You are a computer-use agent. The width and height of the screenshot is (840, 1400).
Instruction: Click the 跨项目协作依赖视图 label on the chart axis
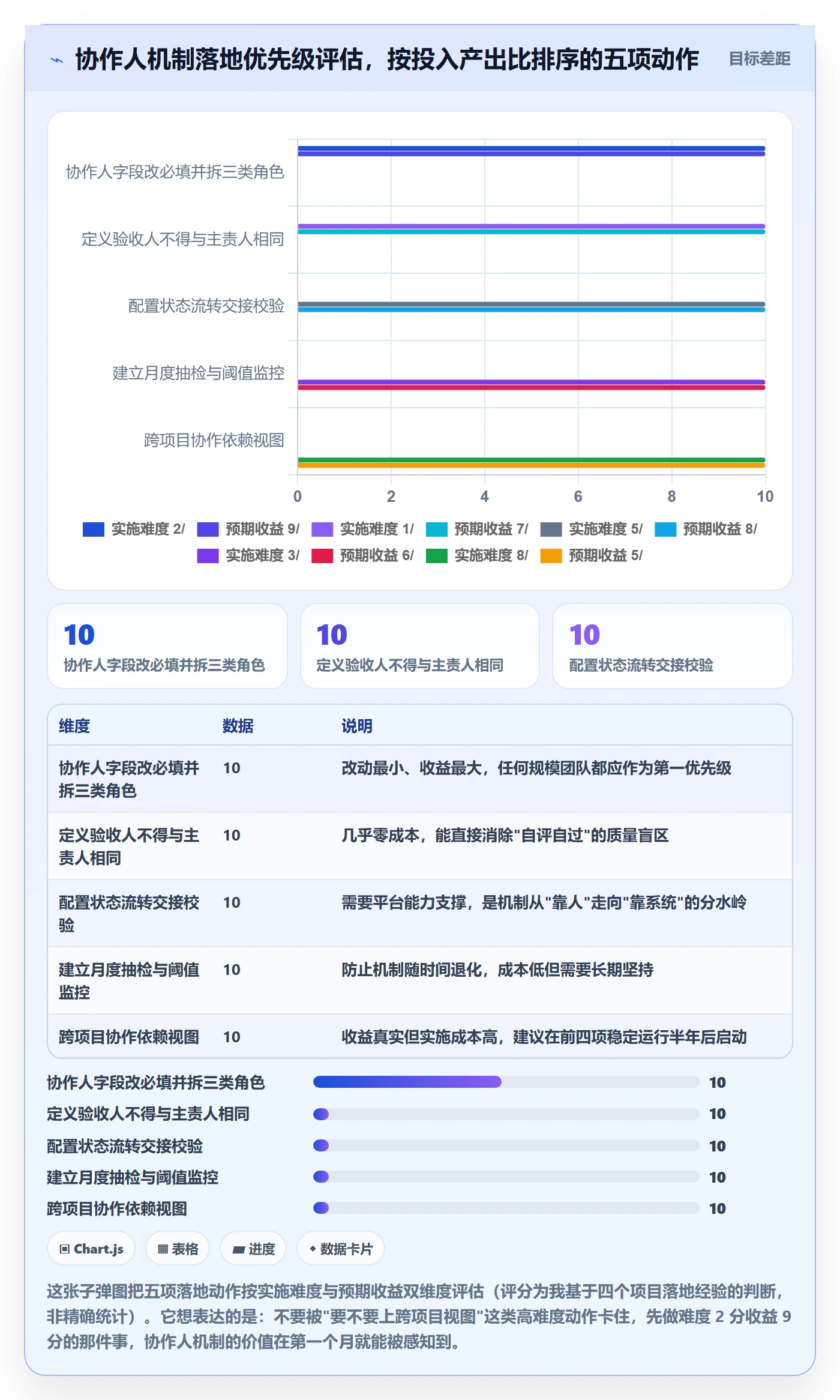[214, 440]
